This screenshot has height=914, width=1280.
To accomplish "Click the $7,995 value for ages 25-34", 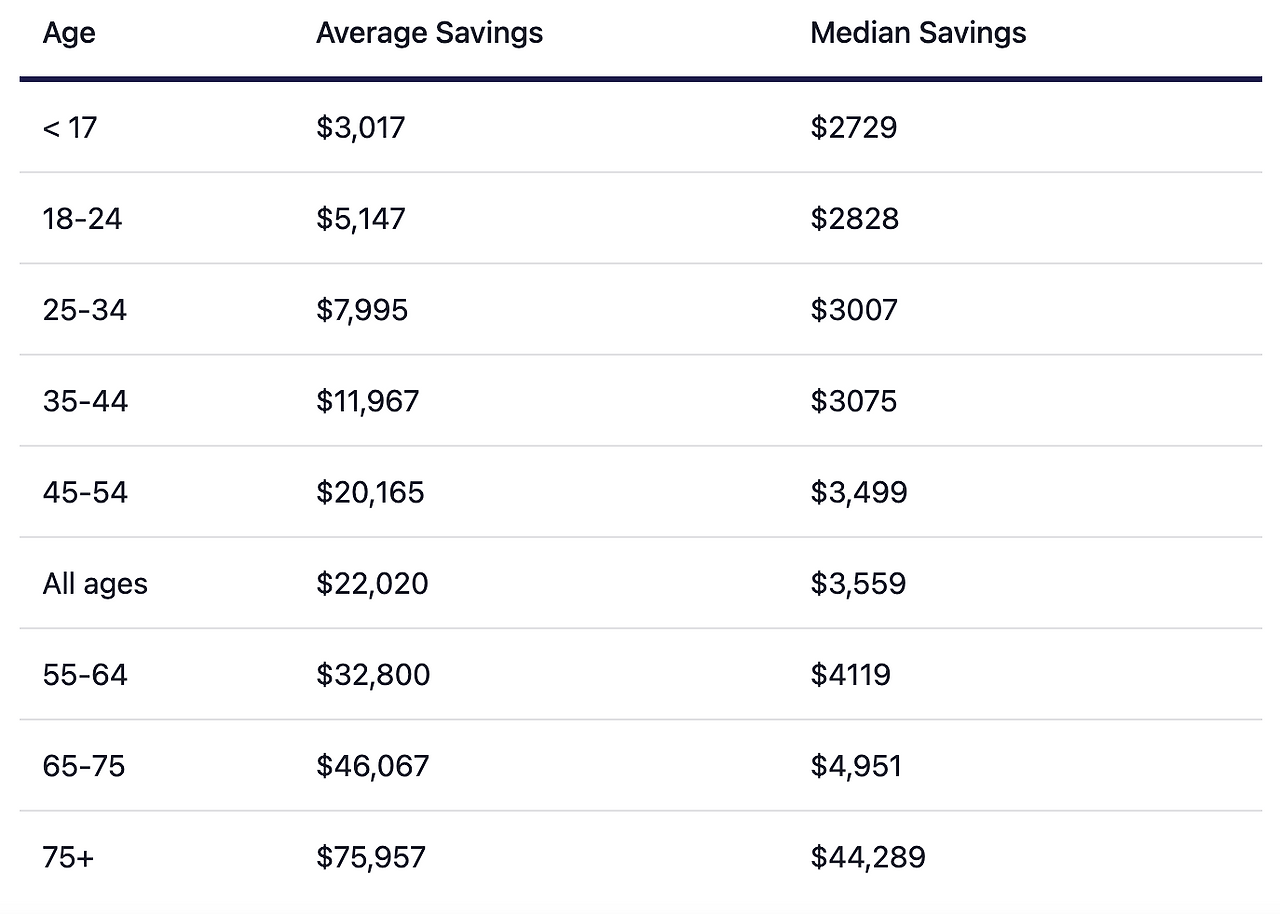I will tap(362, 310).
